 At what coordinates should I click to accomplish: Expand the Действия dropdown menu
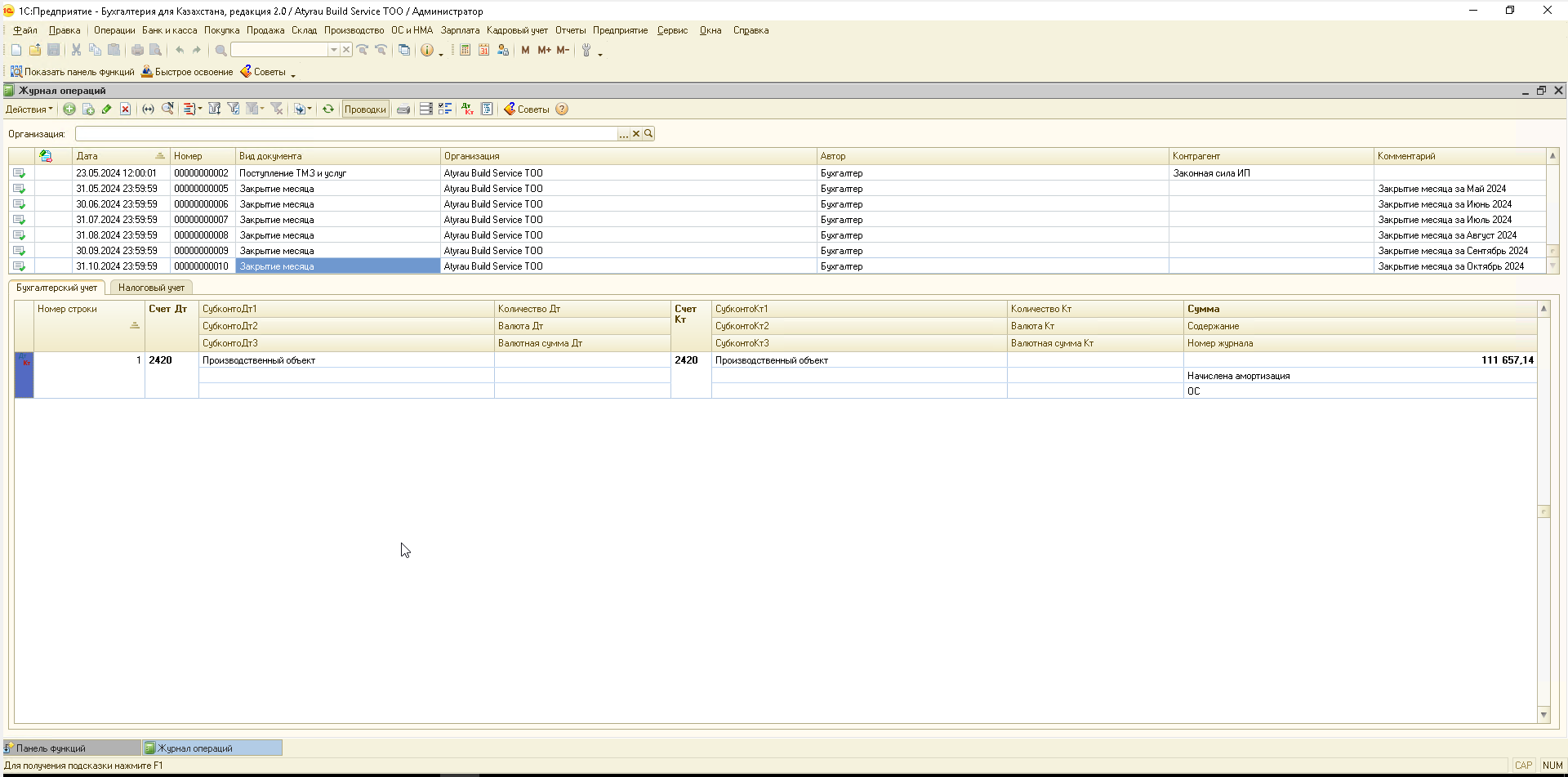pyautogui.click(x=29, y=109)
